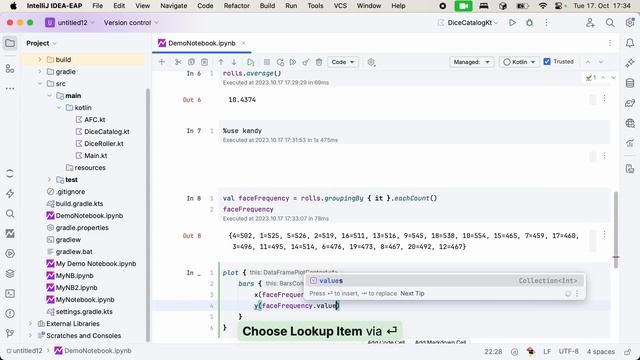The image size is (640, 360).
Task: Open the DiceCatalogKt run configuration dropdown
Action: (x=468, y=23)
